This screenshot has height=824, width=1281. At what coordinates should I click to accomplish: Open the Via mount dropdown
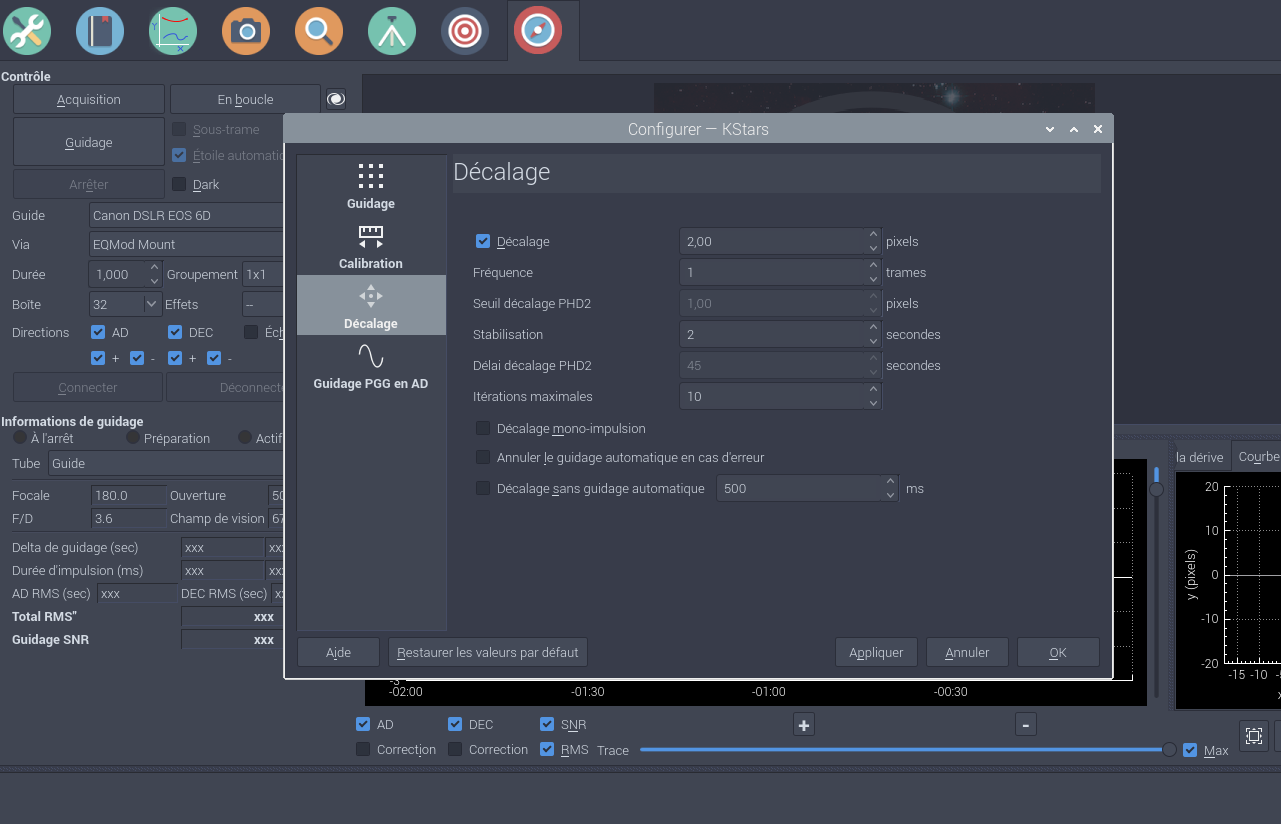pyautogui.click(x=187, y=244)
